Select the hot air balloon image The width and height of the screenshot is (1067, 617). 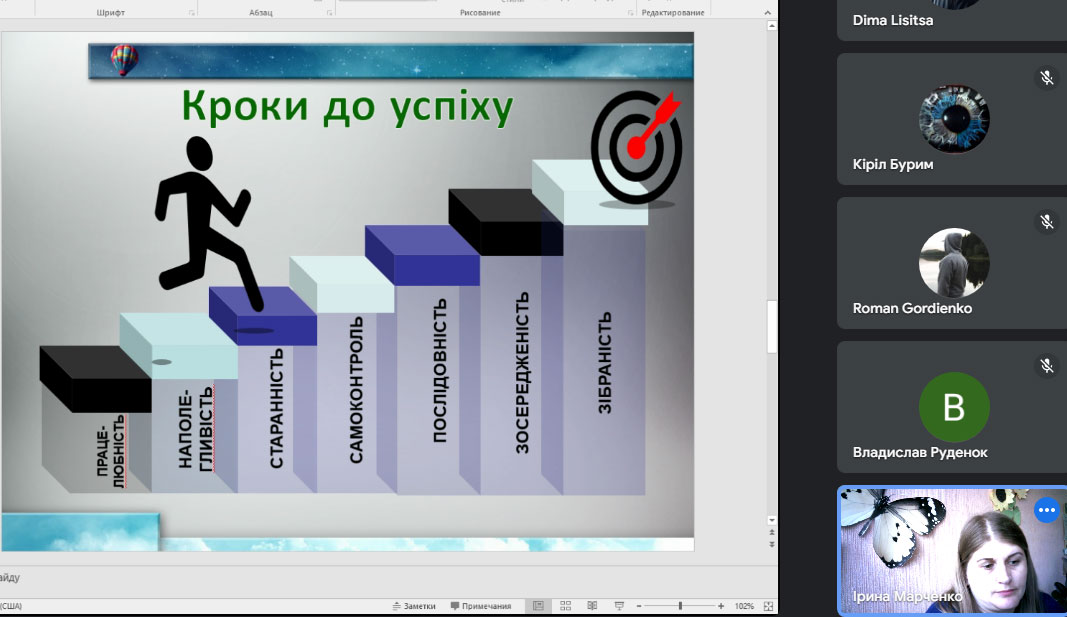tap(124, 60)
